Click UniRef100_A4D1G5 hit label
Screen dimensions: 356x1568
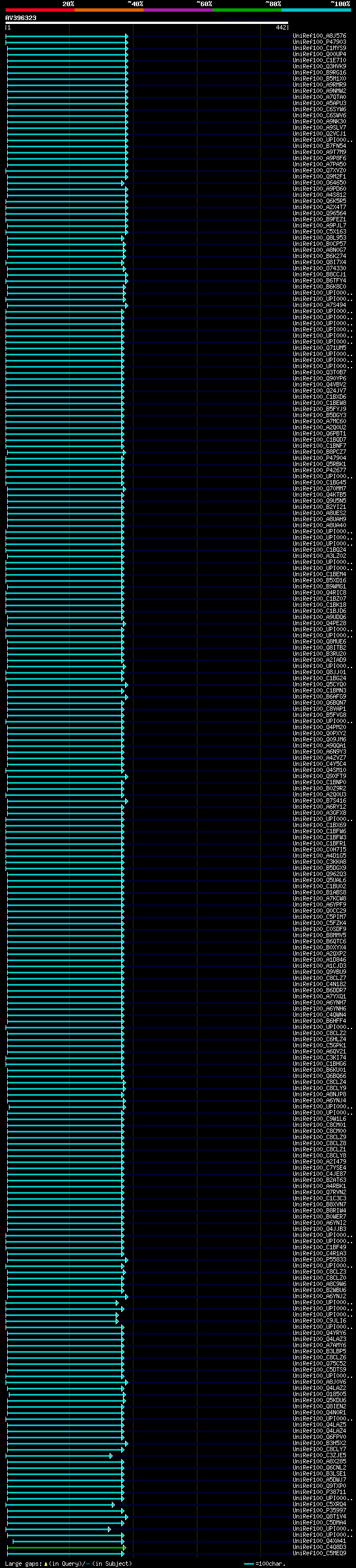pyautogui.click(x=319, y=856)
